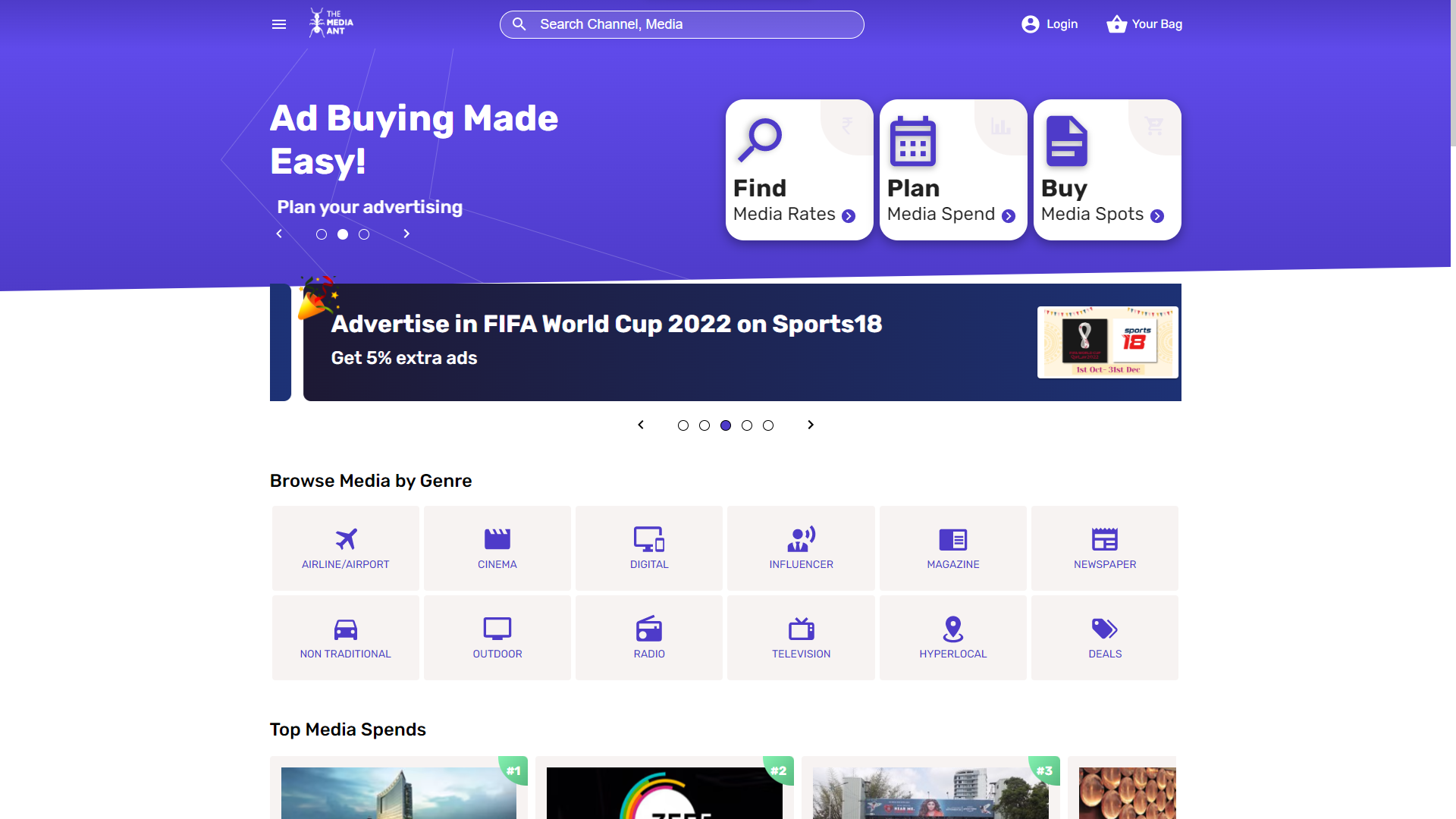The height and width of the screenshot is (819, 1456).
Task: Go to previous promotional banner arrow
Action: tap(641, 425)
